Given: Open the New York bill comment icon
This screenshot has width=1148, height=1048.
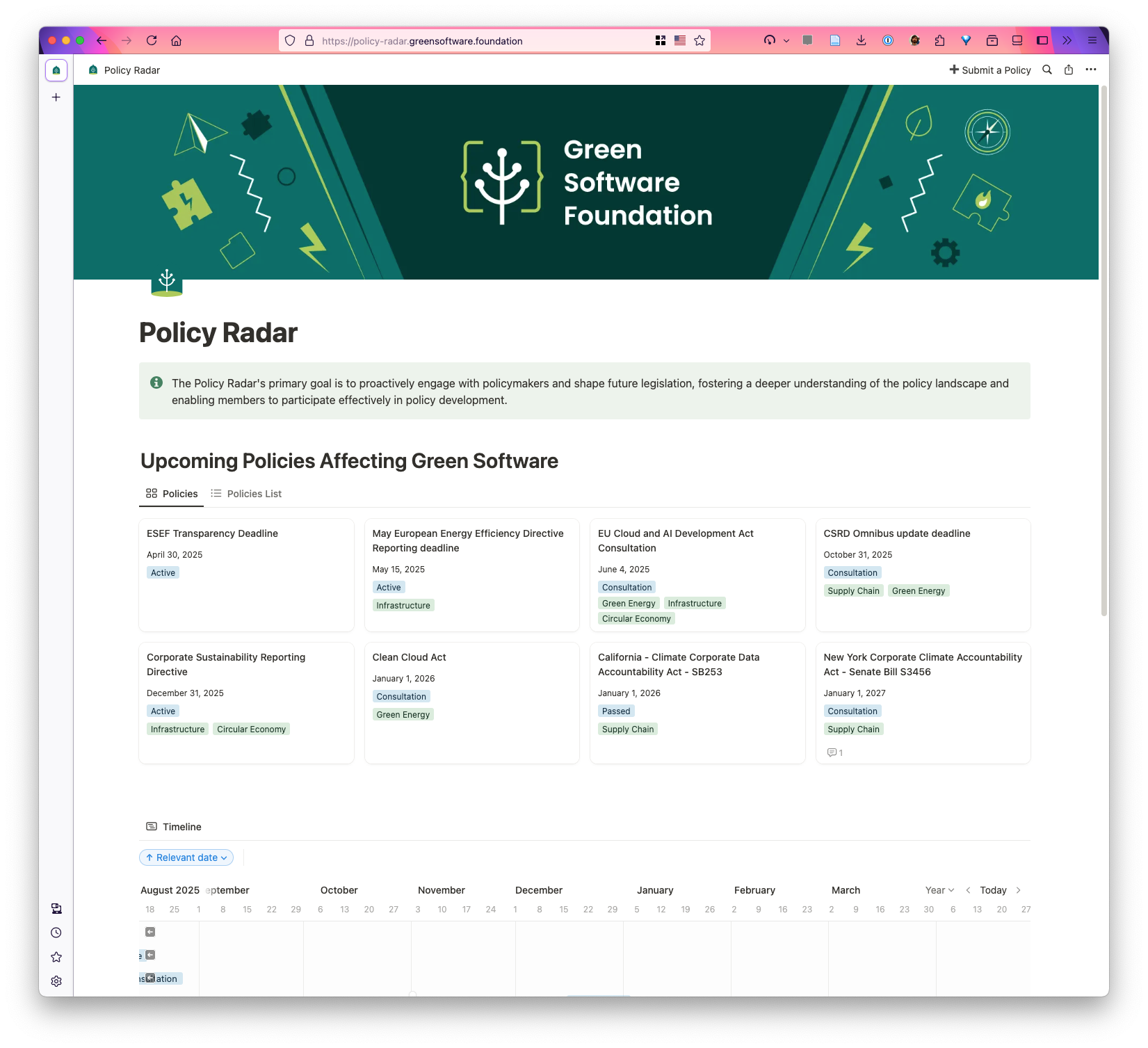Looking at the screenshot, I should pos(834,752).
